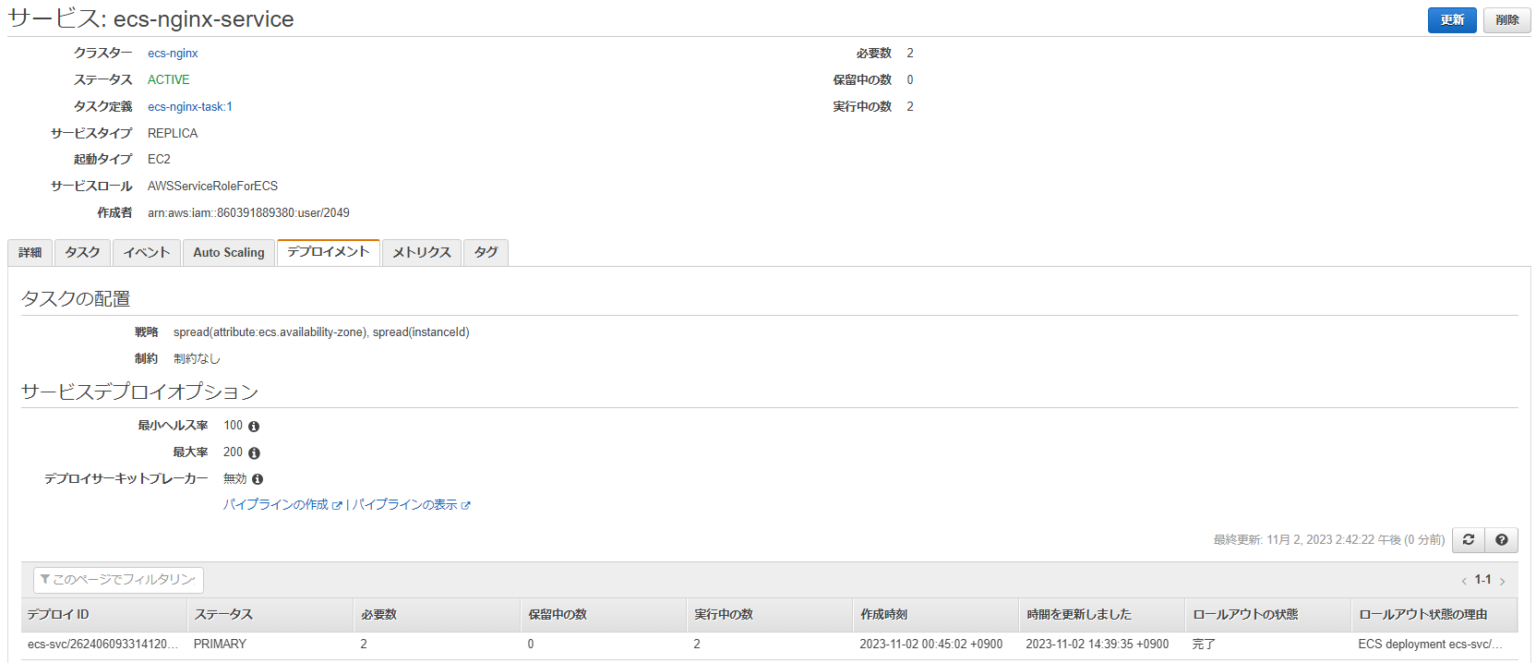Select the Auto Scaling tab

pos(228,252)
